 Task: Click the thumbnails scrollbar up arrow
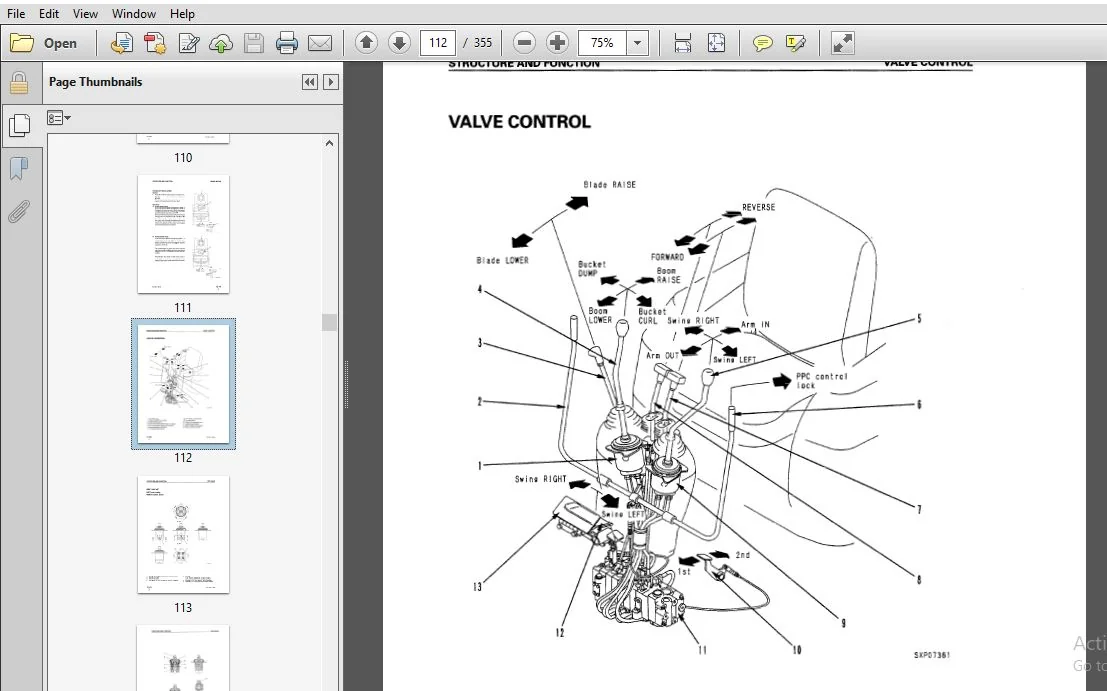329,143
